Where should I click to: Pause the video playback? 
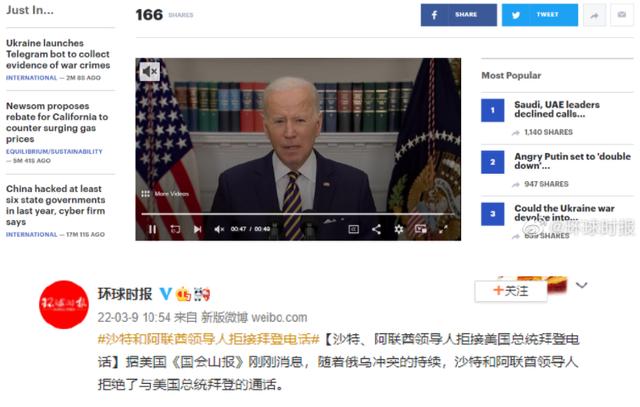coord(152,229)
